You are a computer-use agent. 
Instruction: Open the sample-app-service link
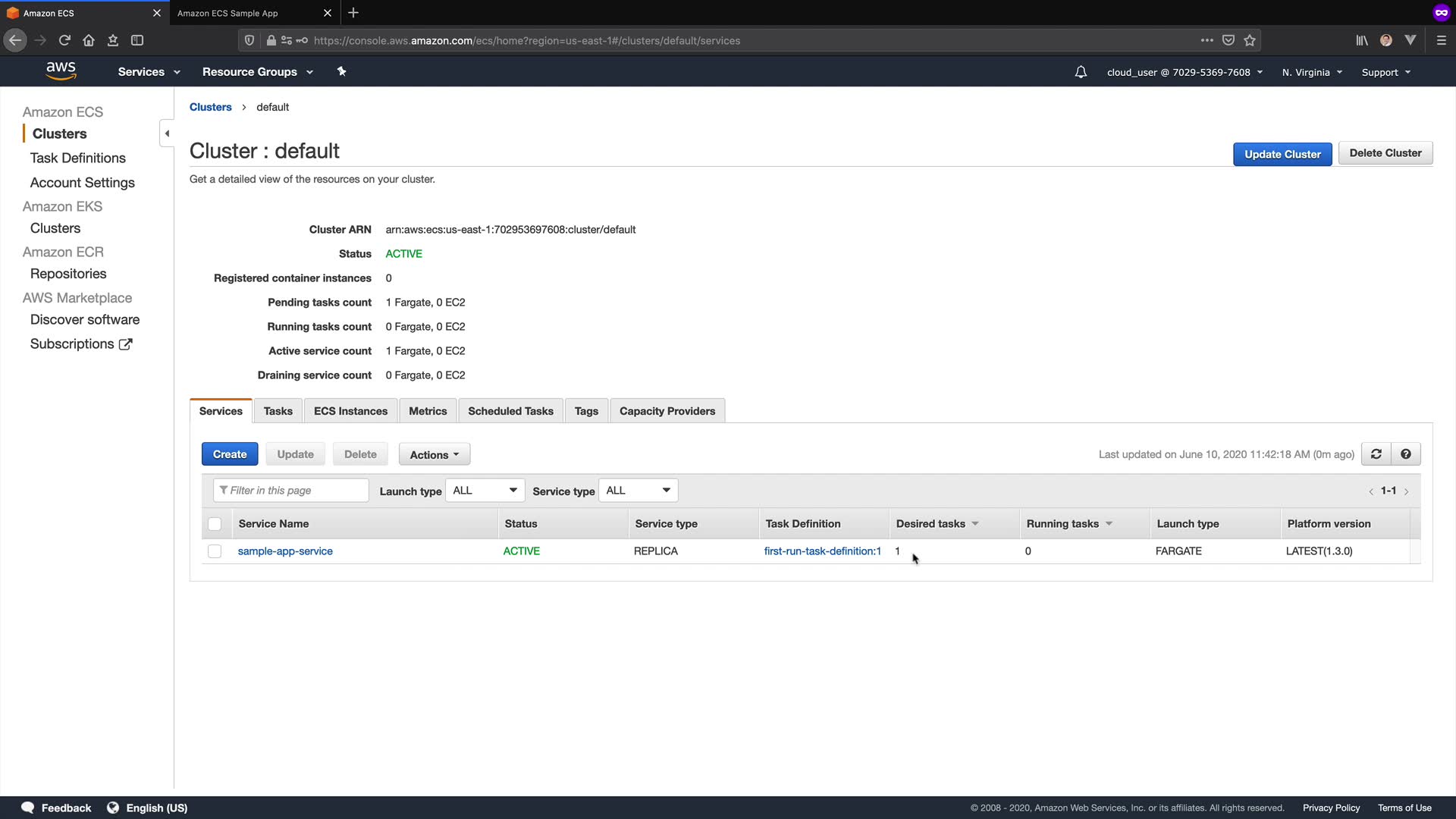coord(285,551)
